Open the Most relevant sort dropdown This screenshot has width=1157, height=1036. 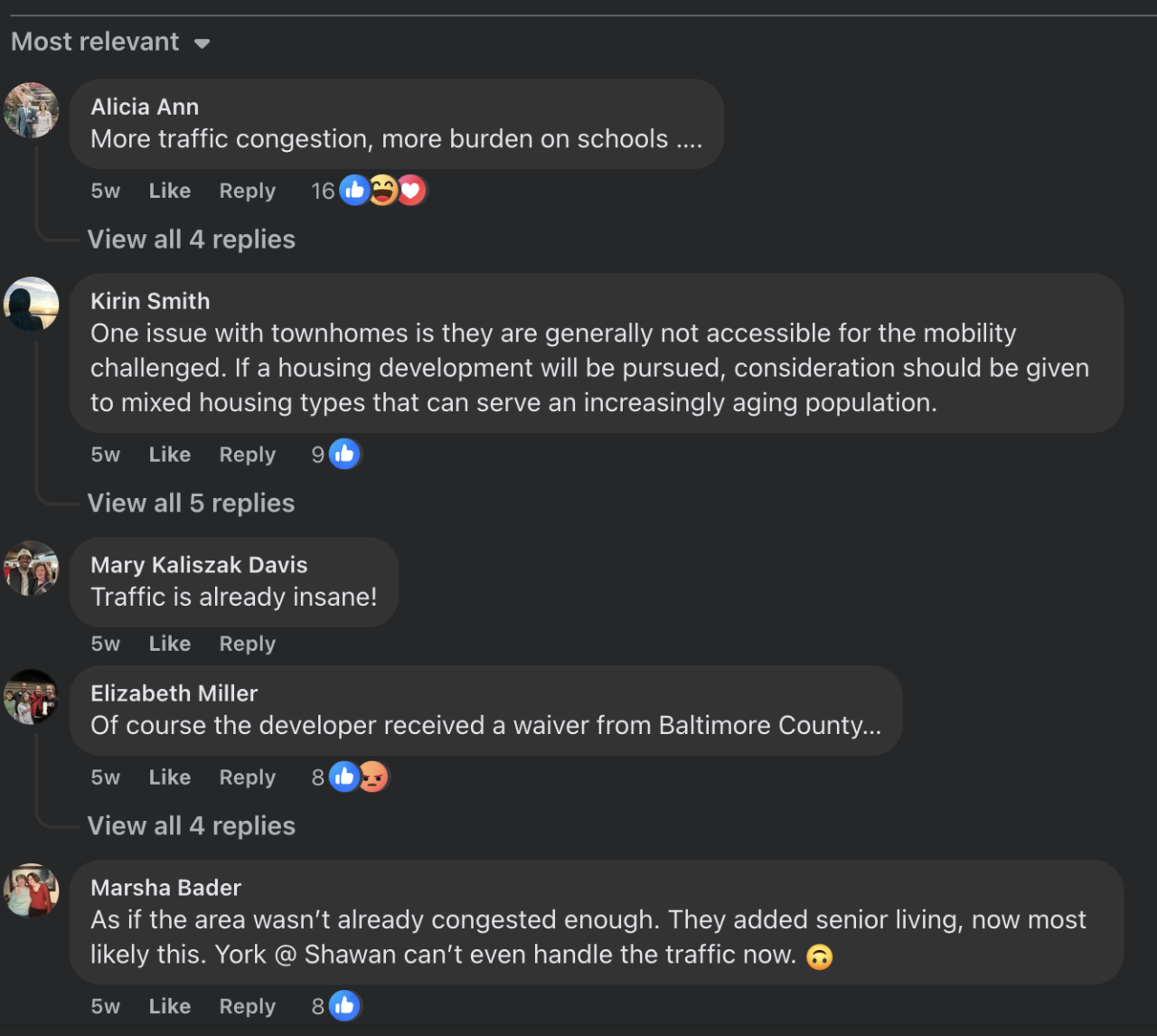tap(110, 42)
